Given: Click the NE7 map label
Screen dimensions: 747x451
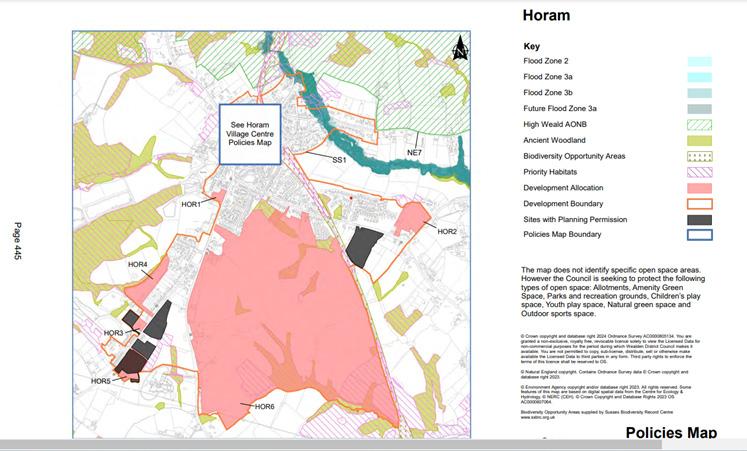Looking at the screenshot, I should coord(414,152).
